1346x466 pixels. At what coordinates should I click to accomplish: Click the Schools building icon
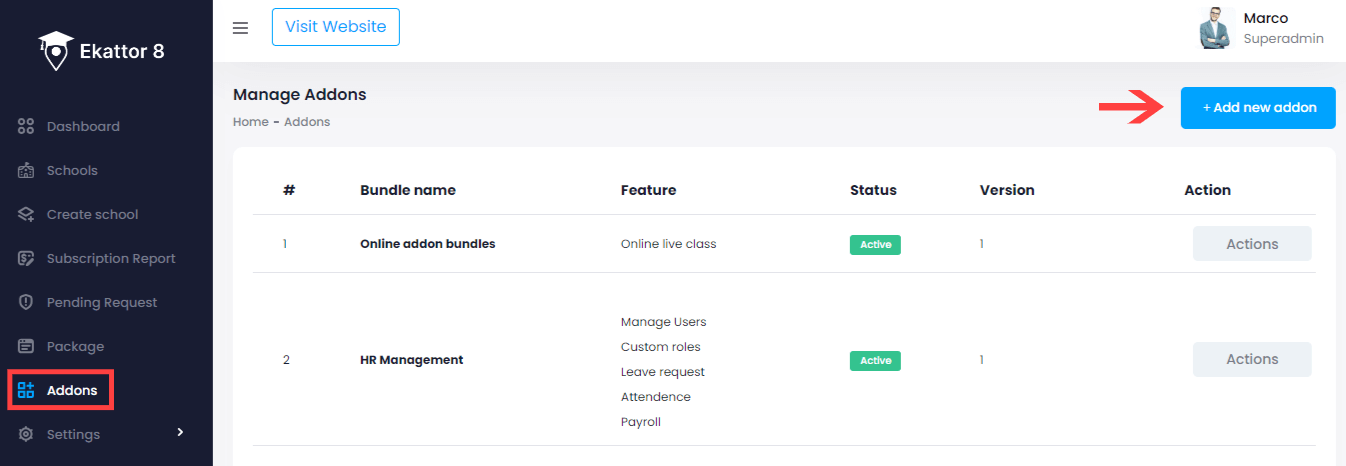[x=27, y=171]
